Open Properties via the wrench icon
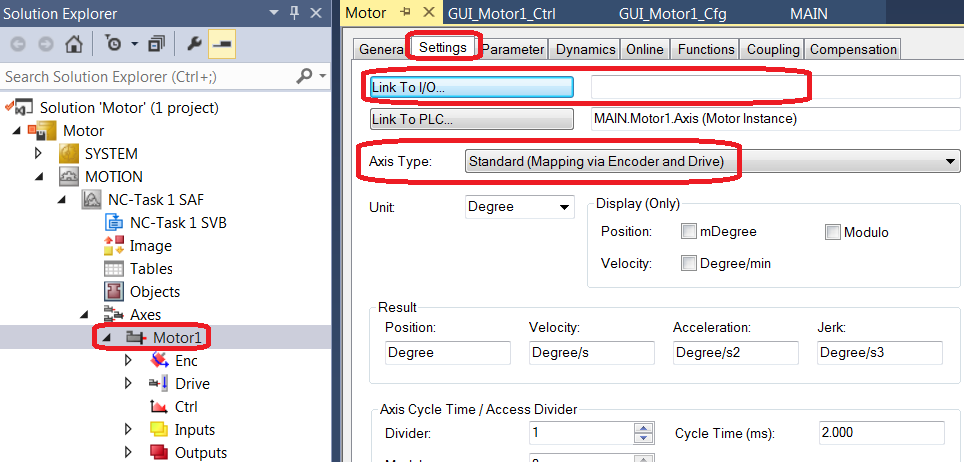The image size is (964, 462). point(194,44)
